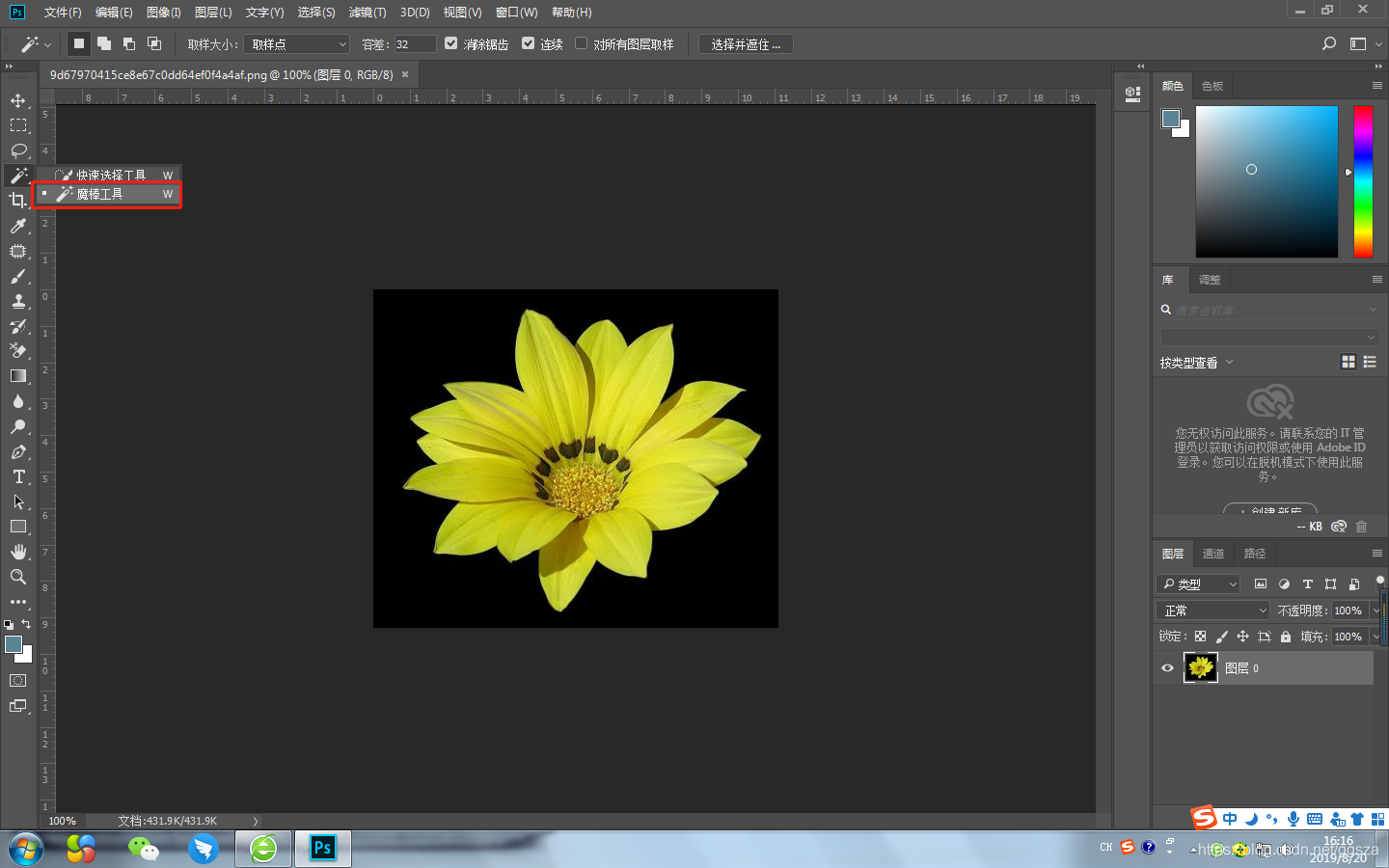This screenshot has height=868, width=1389.
Task: Open the 取样大小 sample size dropdown
Action: click(x=296, y=44)
